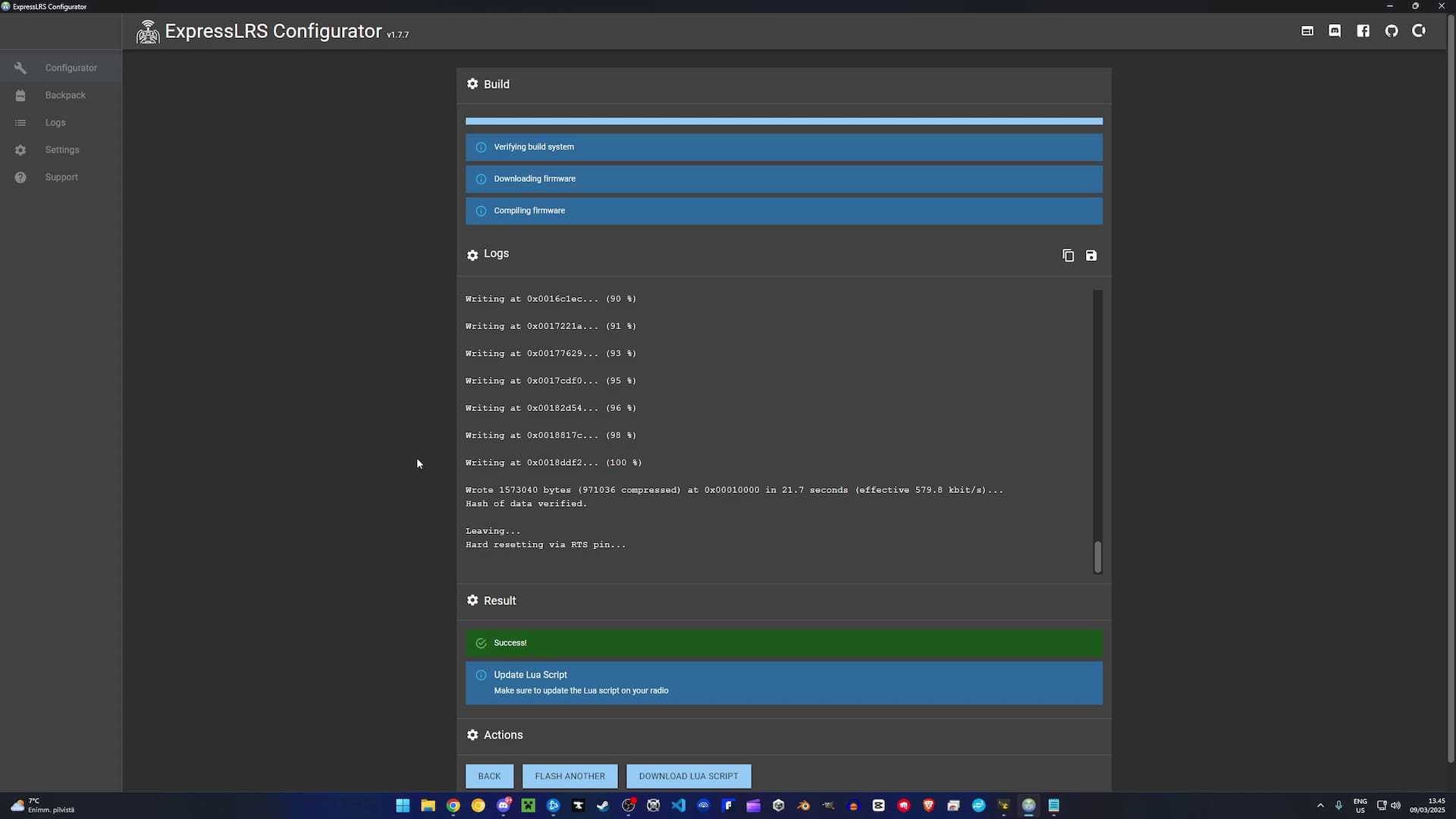Open the Notepad icon in taskbar

point(1054,805)
